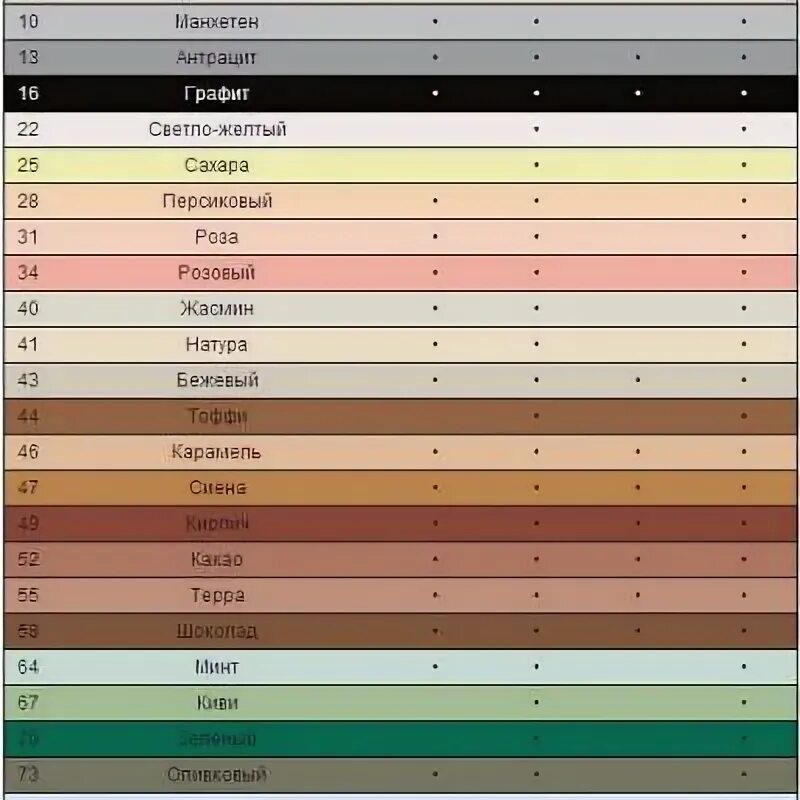Click the number 41 in Натура row
Image resolution: width=800 pixels, height=800 pixels.
point(28,344)
